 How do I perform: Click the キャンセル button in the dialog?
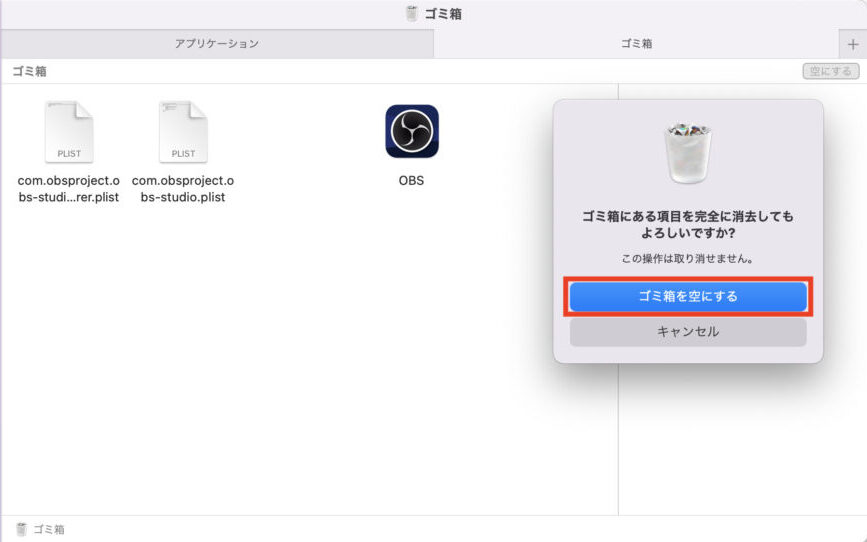(688, 332)
